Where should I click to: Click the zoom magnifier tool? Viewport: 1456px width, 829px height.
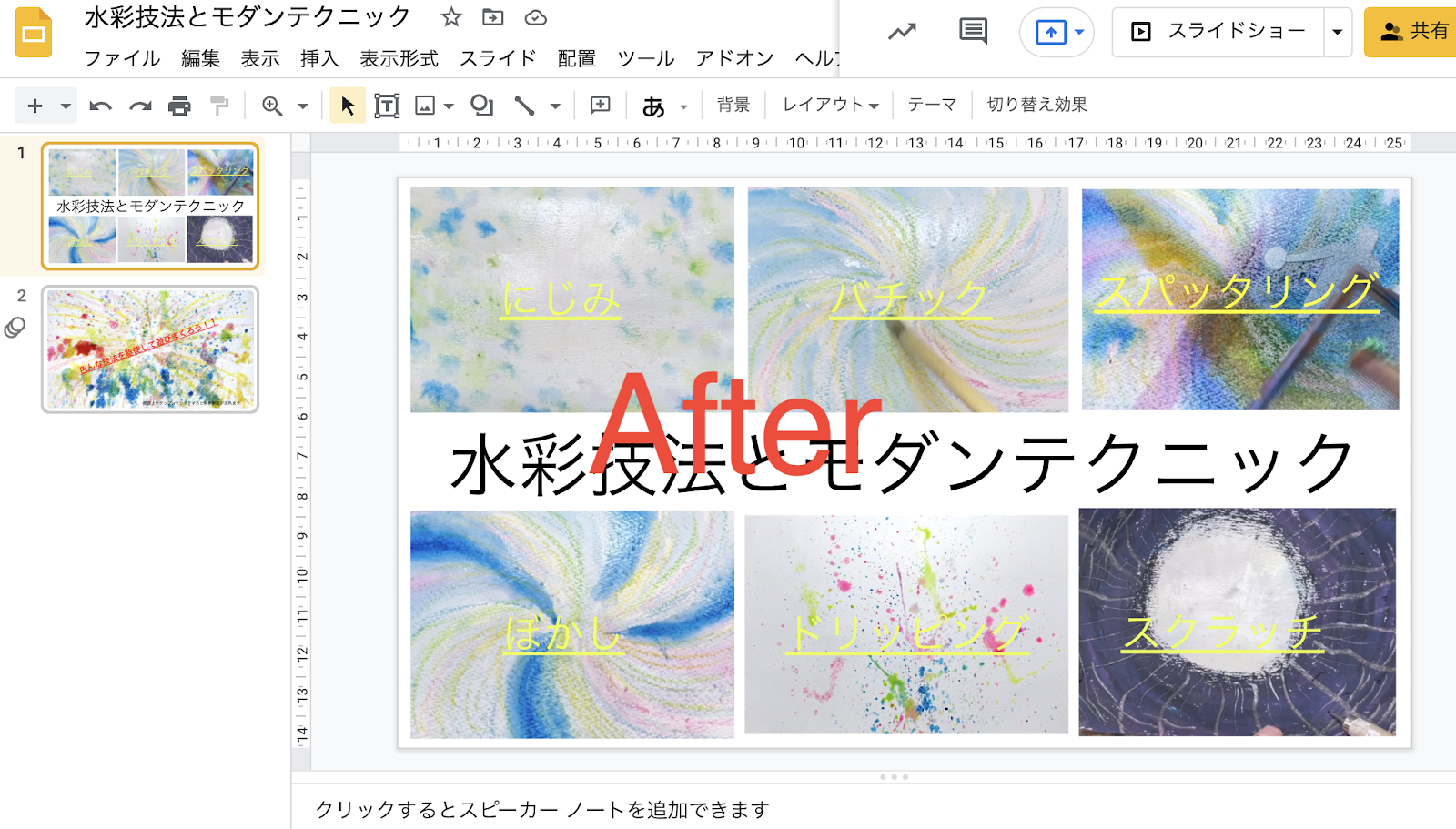click(x=271, y=106)
